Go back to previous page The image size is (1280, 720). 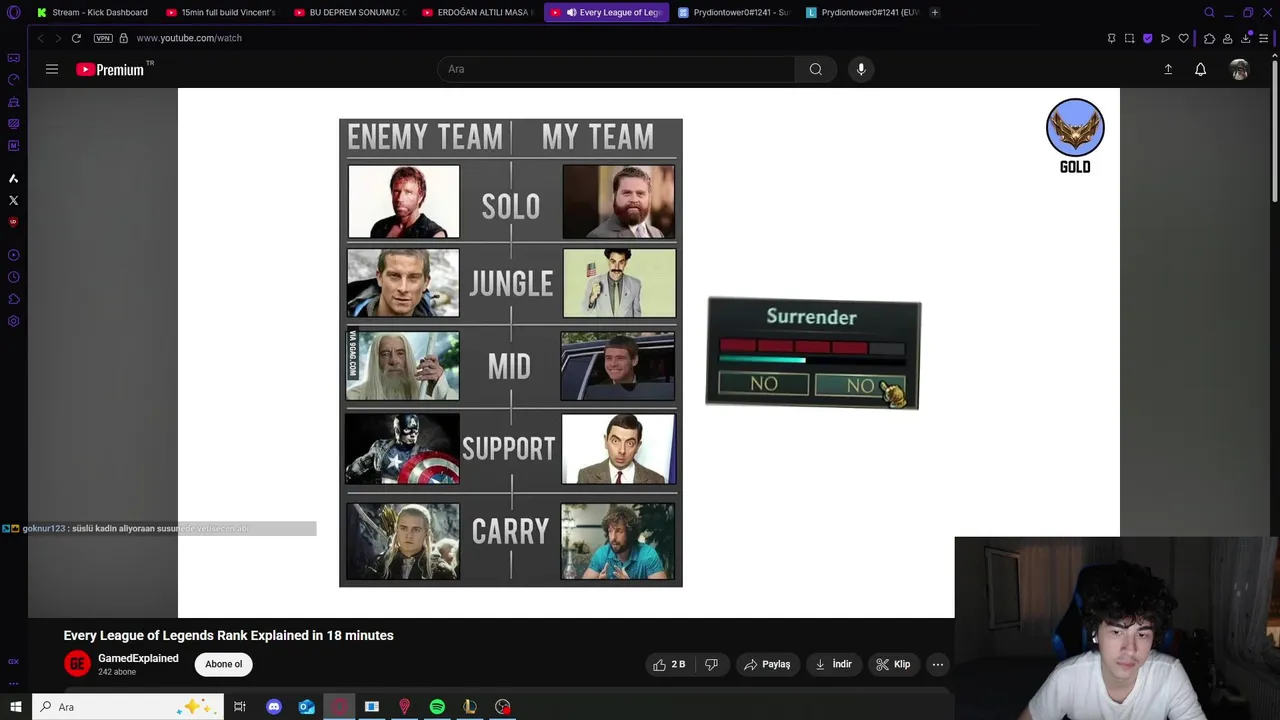pyautogui.click(x=40, y=38)
